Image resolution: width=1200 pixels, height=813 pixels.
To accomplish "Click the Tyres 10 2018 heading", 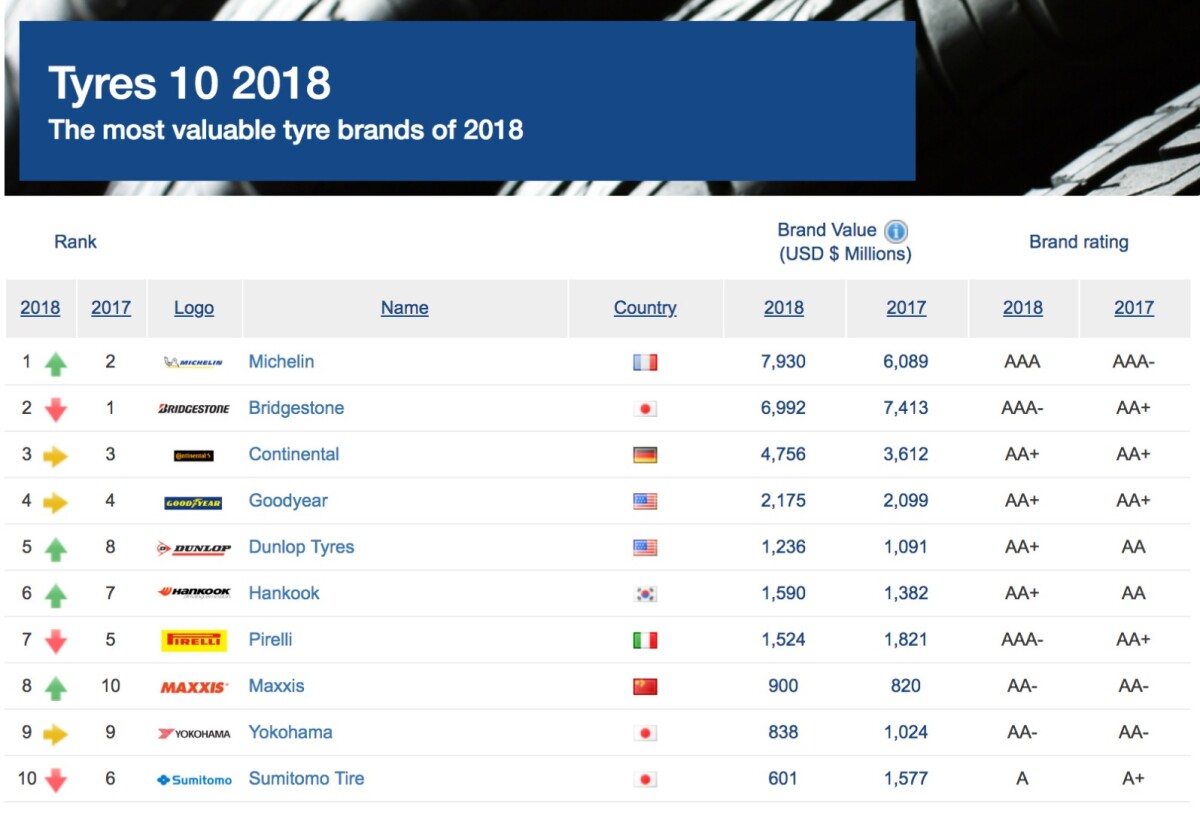I will [190, 84].
